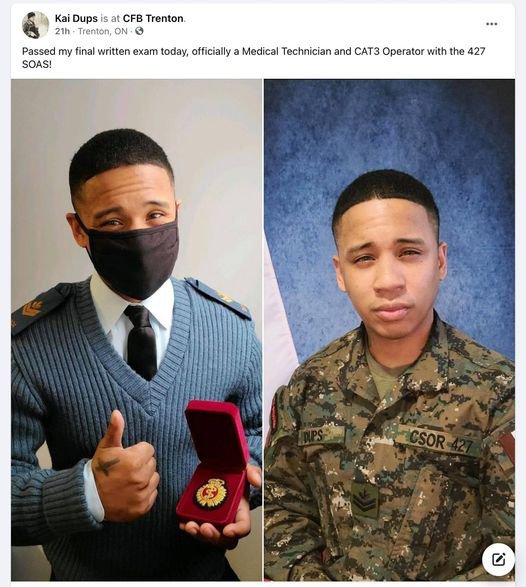526x587 pixels.
Task: Click the black face mask in left photo
Action: click(x=132, y=257)
